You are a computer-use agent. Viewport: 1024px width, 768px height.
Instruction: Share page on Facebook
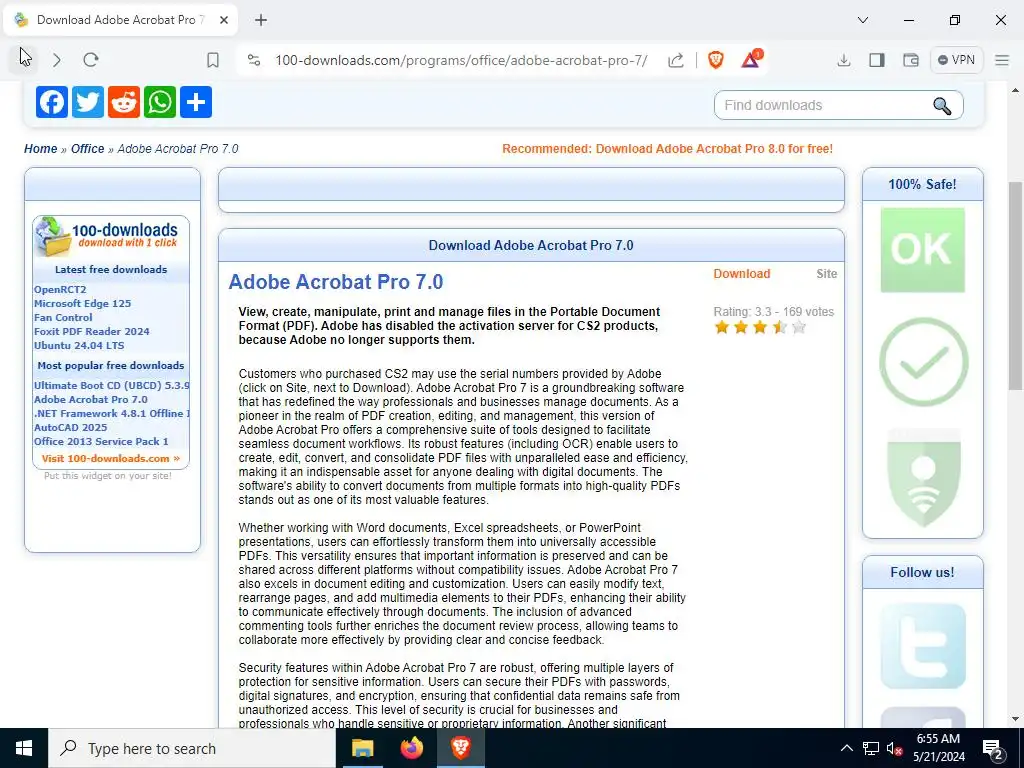tap(52, 102)
